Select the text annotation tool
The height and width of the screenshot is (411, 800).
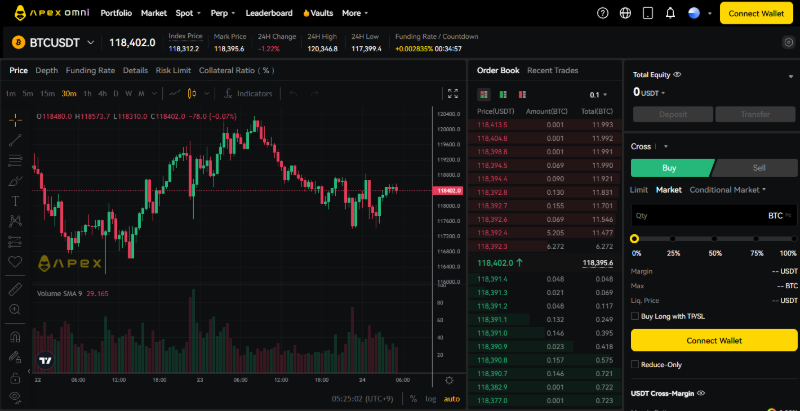click(15, 201)
